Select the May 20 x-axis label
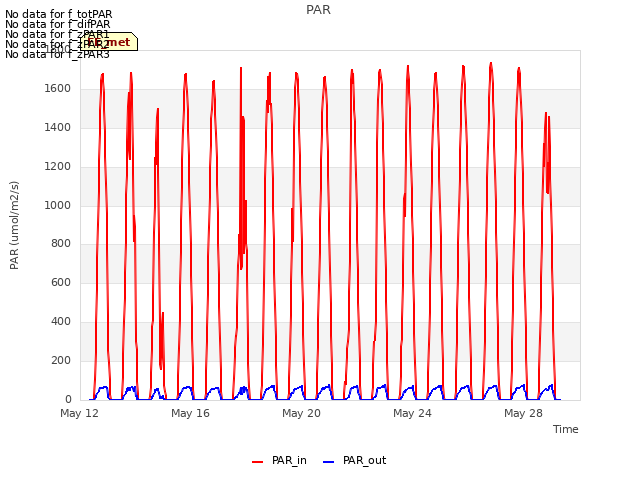 [301, 413]
